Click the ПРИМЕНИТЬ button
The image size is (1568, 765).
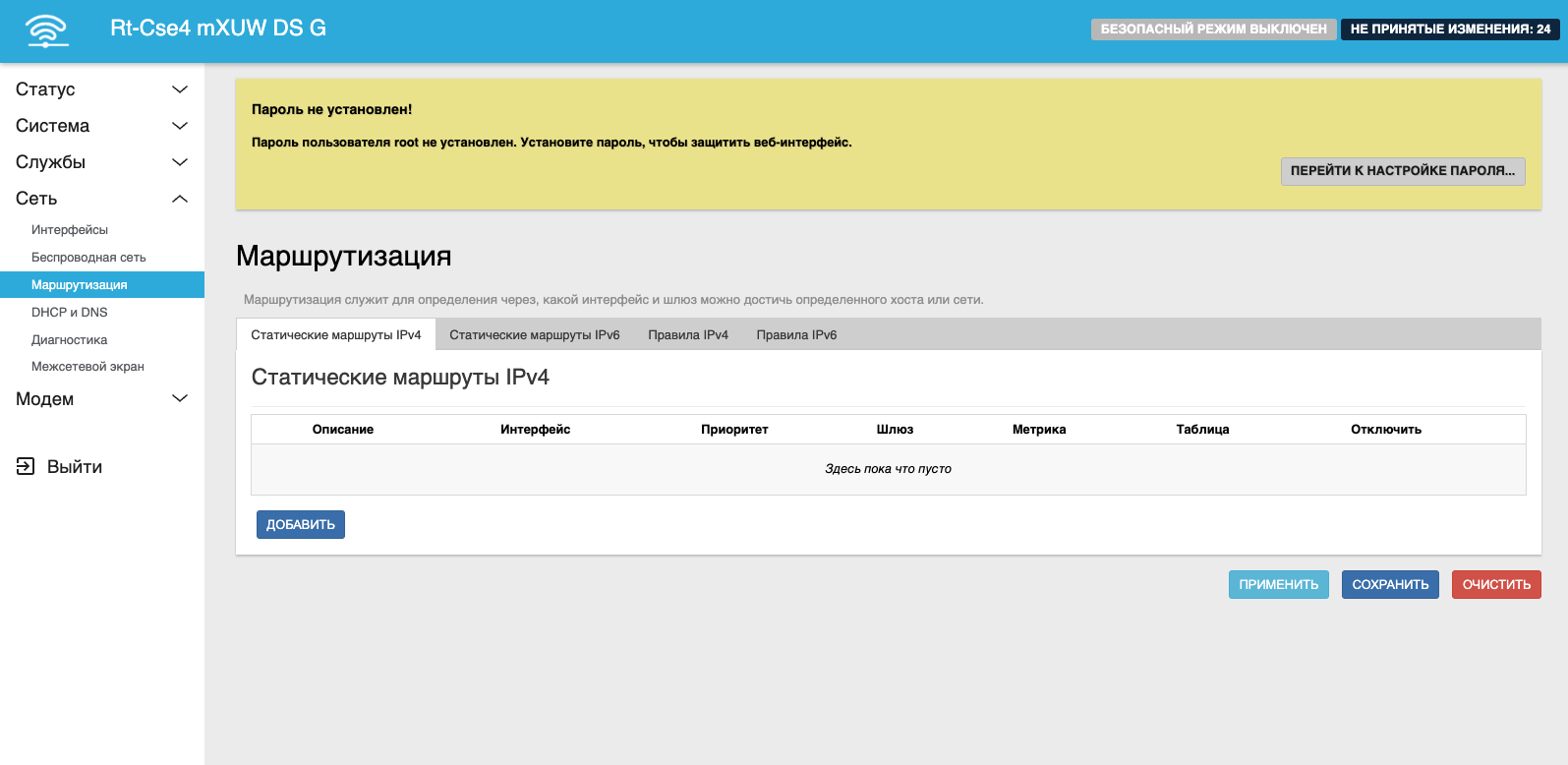point(1278,585)
